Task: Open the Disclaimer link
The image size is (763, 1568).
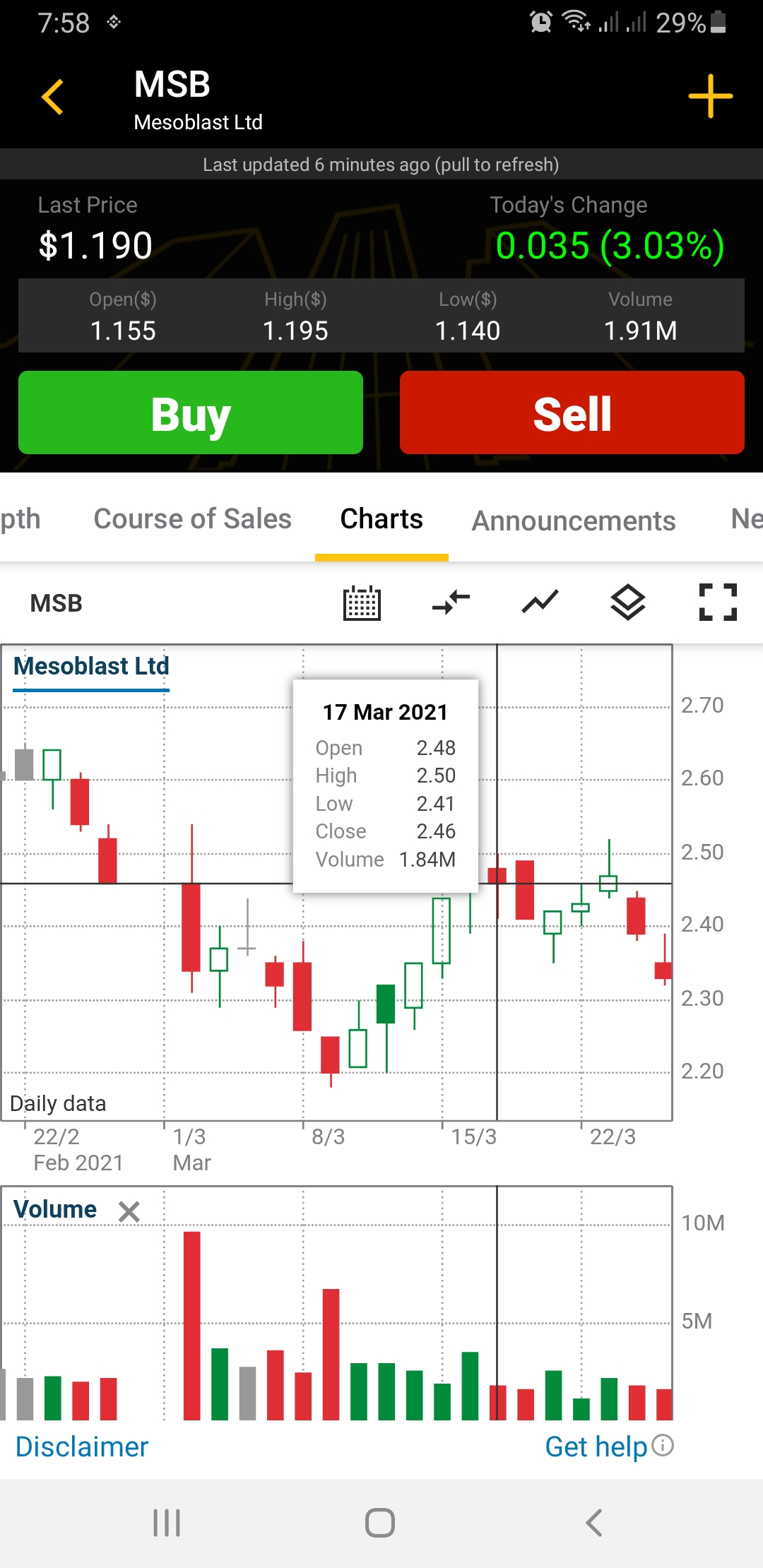Action: click(x=82, y=1447)
